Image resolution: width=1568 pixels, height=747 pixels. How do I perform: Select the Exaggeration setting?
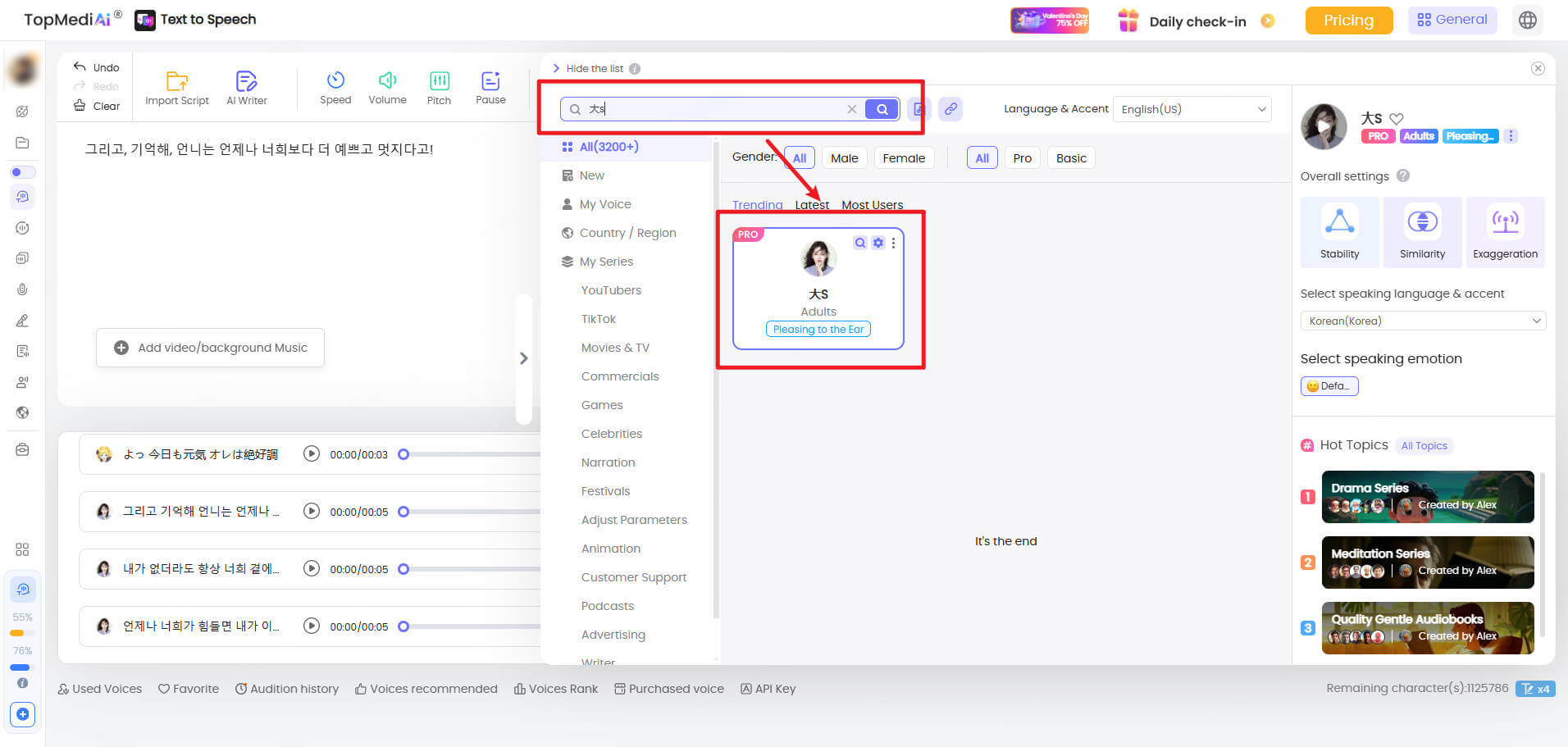pyautogui.click(x=1505, y=232)
